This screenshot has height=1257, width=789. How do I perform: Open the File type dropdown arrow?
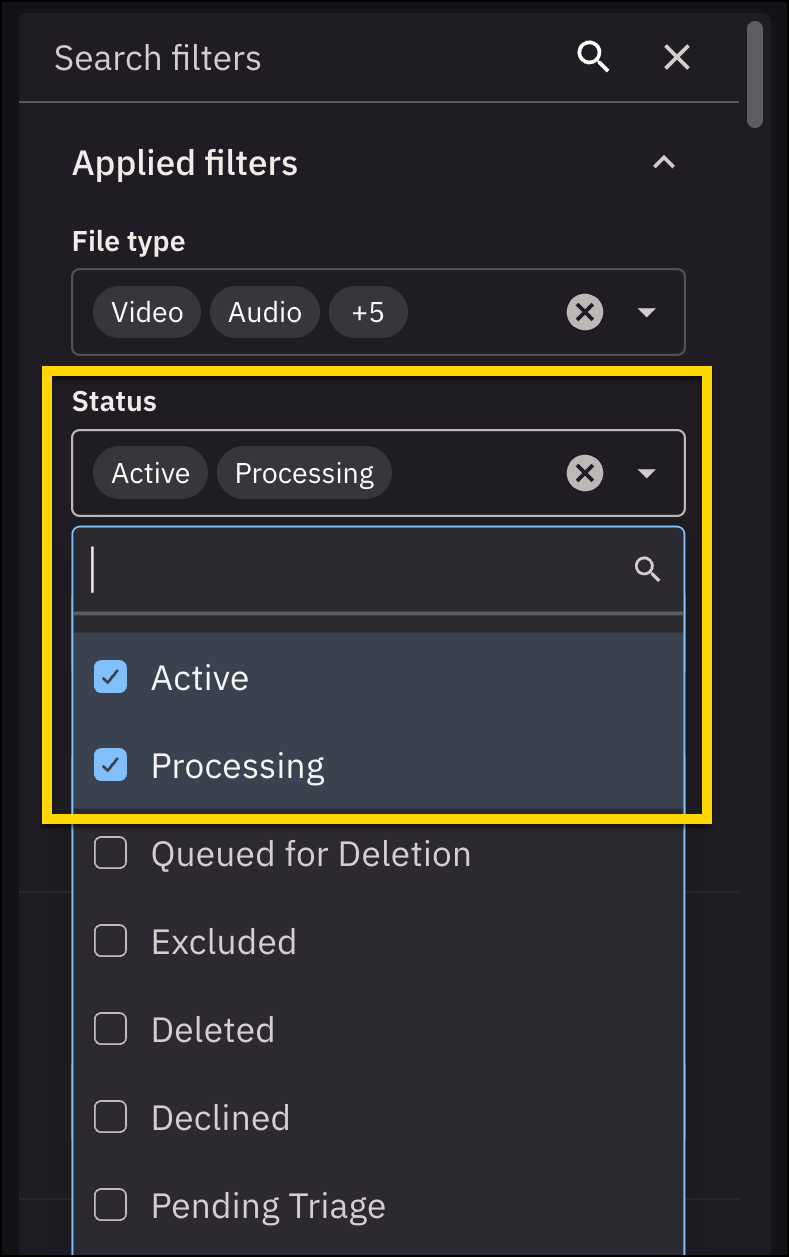point(646,312)
